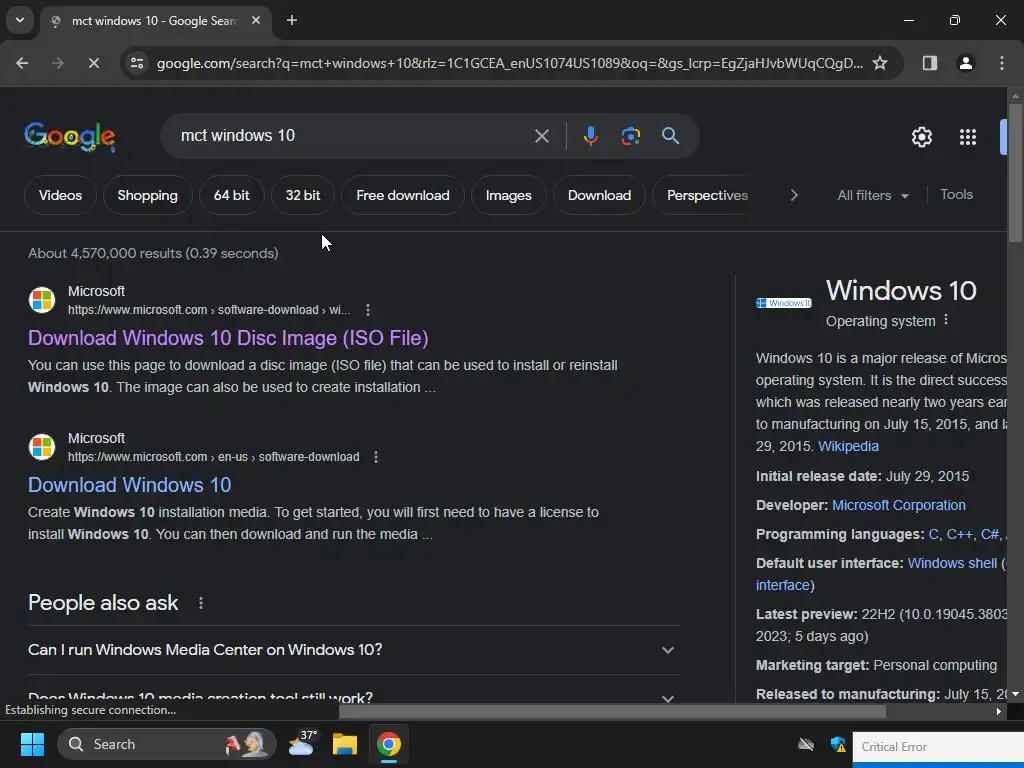Click the Chrome taskbar icon
This screenshot has width=1024, height=768.
point(389,744)
